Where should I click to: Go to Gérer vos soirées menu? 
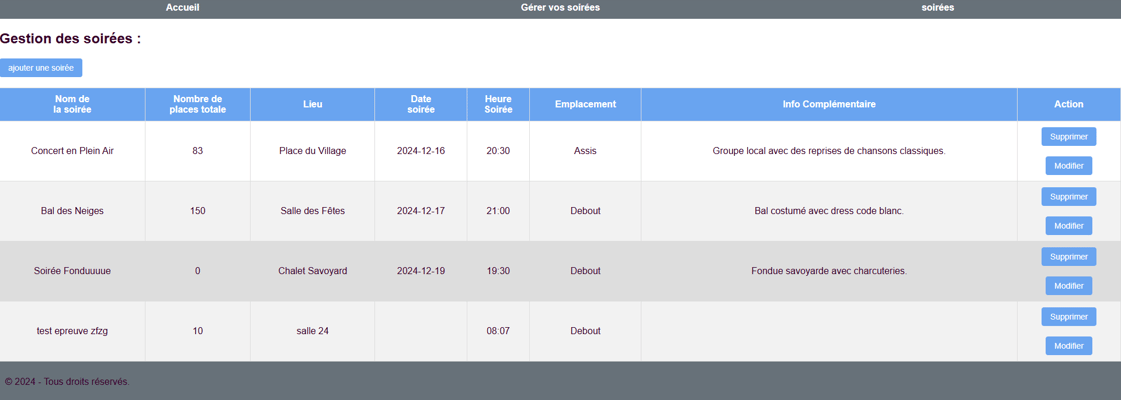click(560, 7)
